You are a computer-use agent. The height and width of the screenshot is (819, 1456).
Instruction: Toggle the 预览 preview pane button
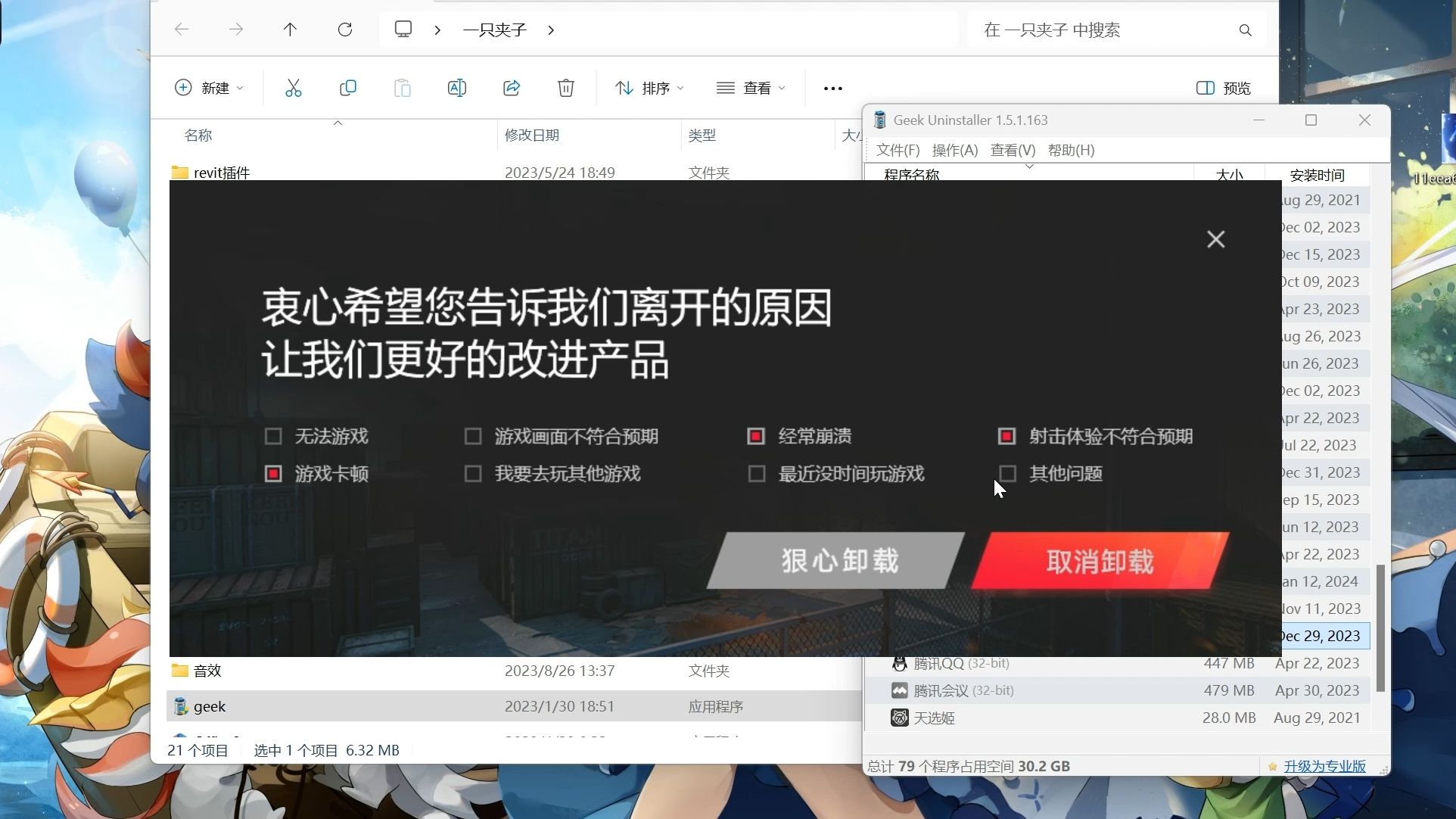(x=1224, y=88)
